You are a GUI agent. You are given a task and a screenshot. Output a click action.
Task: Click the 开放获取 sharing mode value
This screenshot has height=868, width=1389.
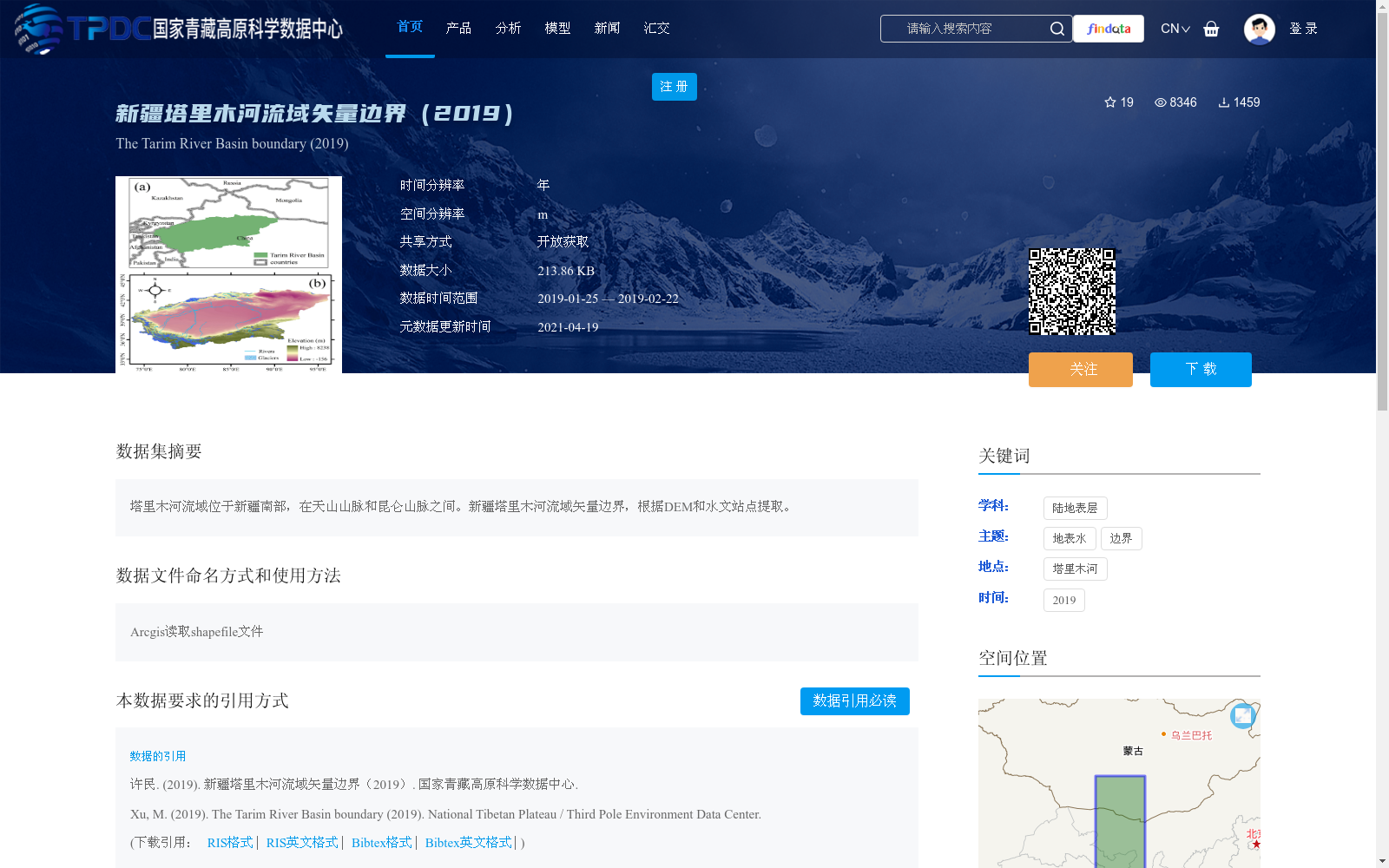tap(563, 242)
